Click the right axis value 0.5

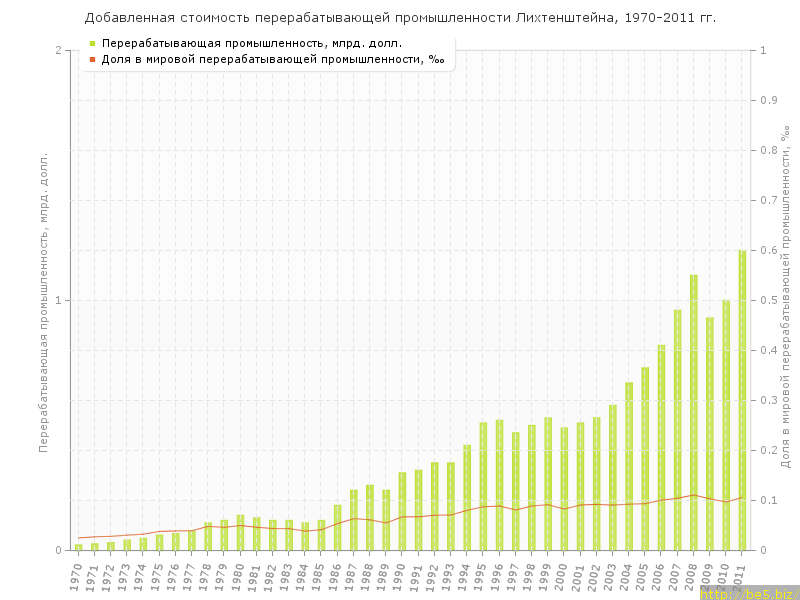point(768,300)
